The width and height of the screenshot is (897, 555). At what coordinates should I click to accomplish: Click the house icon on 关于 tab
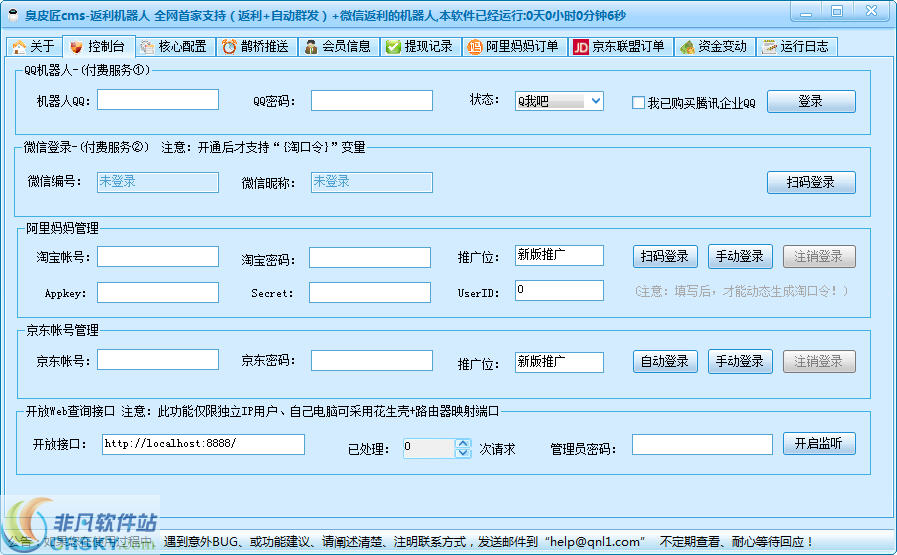tap(19, 47)
